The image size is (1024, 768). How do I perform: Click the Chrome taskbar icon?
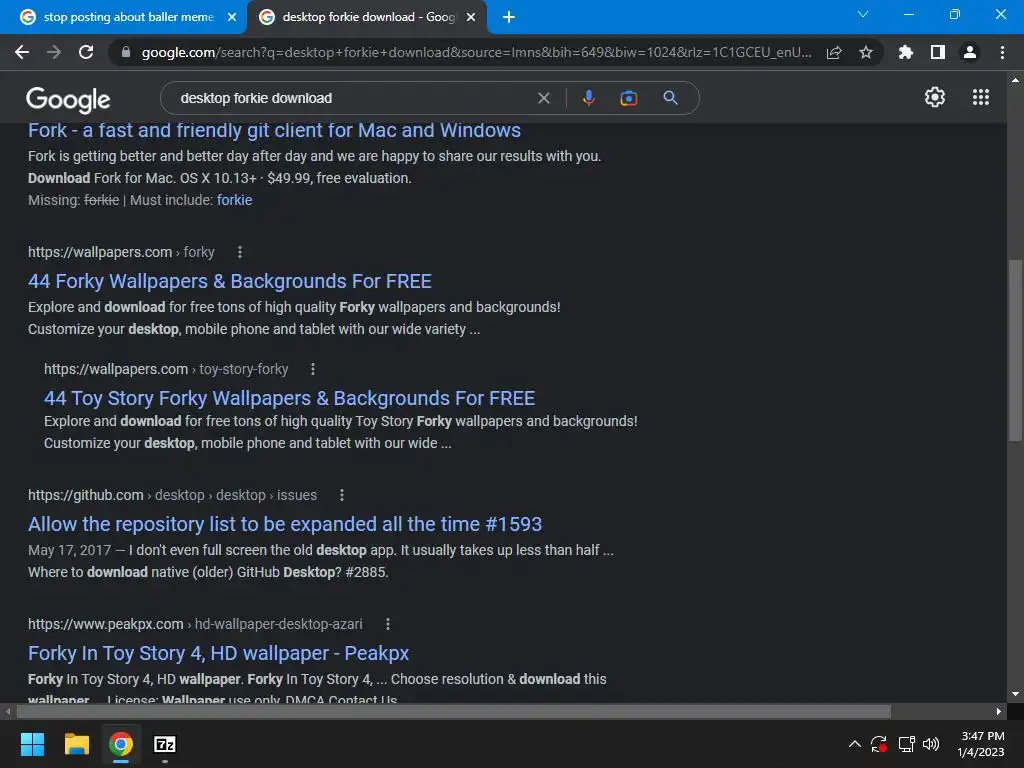(121, 744)
